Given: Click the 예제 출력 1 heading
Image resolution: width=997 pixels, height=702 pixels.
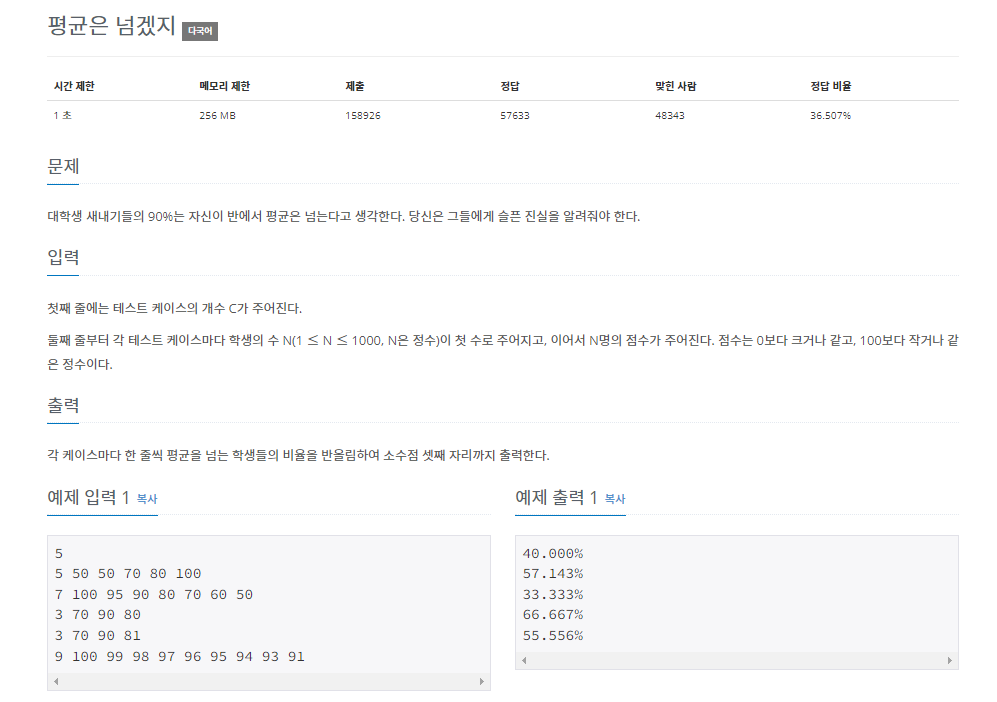Looking at the screenshot, I should [556, 497].
